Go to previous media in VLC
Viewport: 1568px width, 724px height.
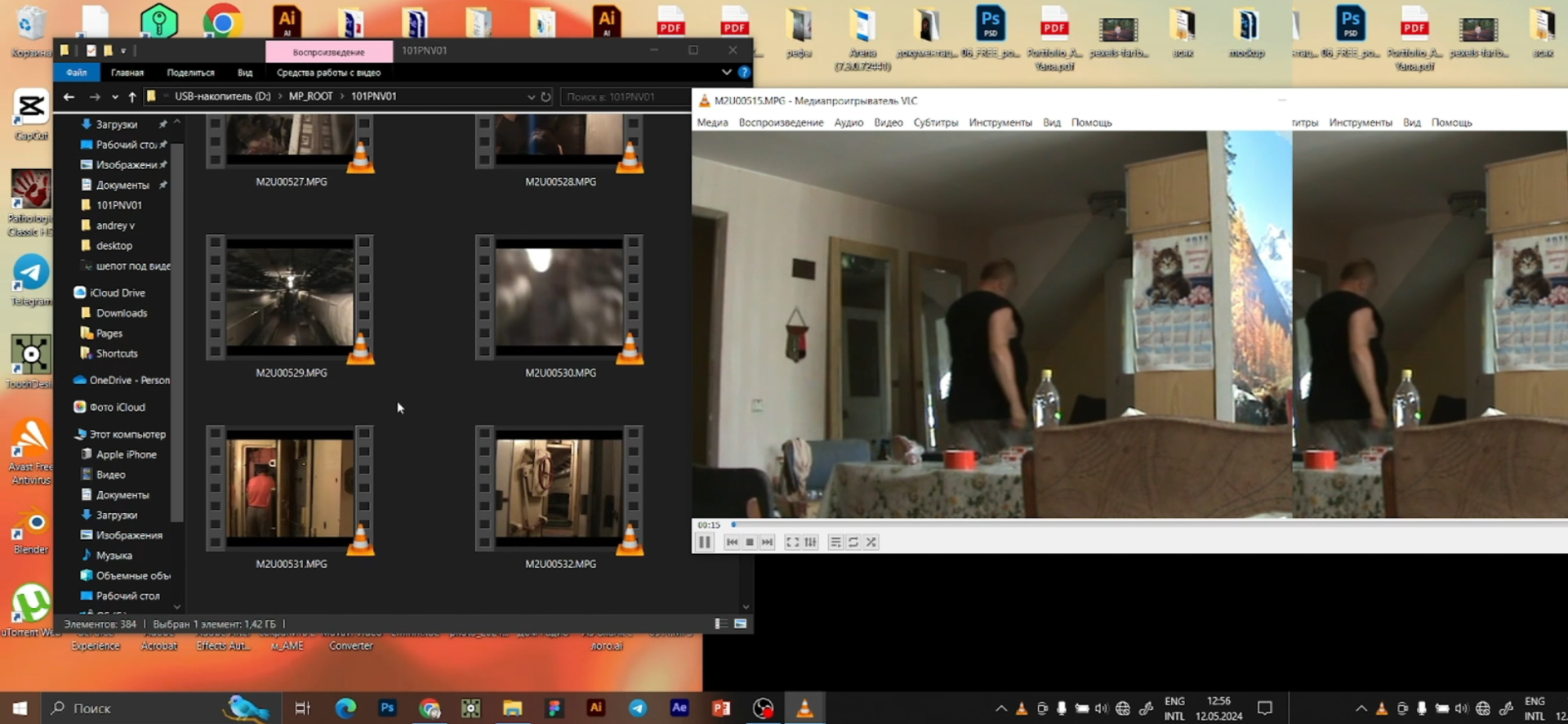click(x=732, y=542)
